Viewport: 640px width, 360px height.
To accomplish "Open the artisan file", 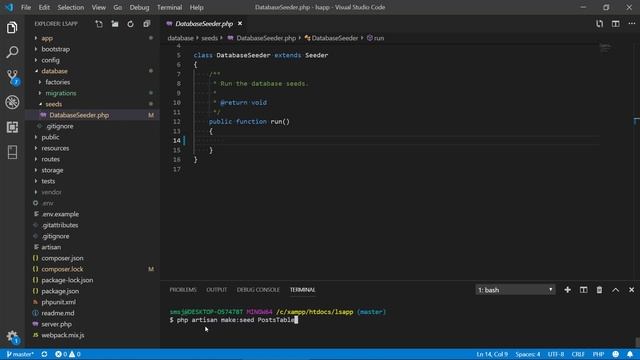I will (93, 247).
